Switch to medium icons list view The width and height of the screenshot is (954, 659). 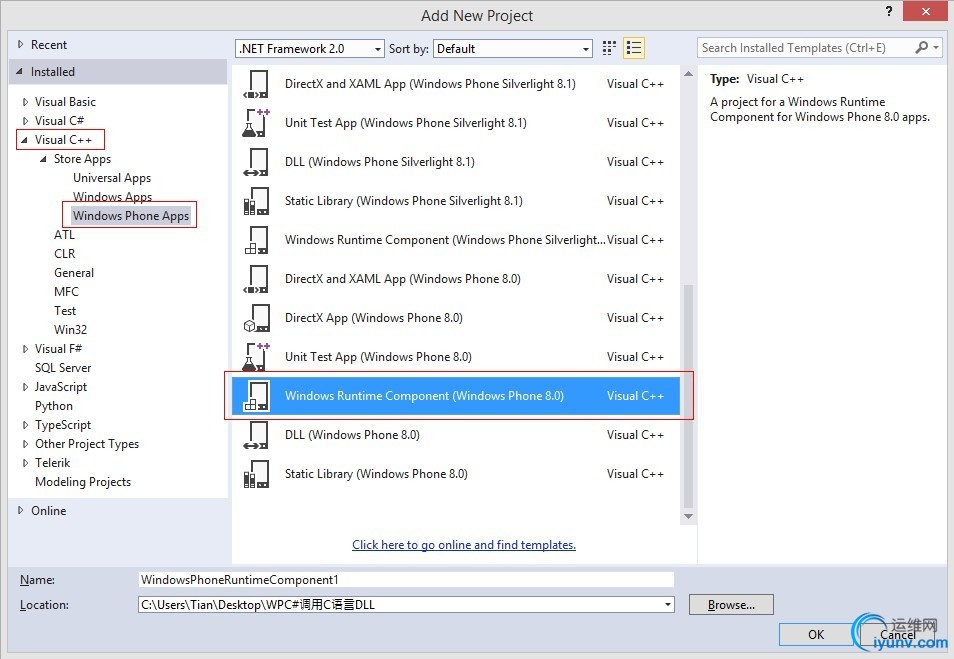coord(633,48)
